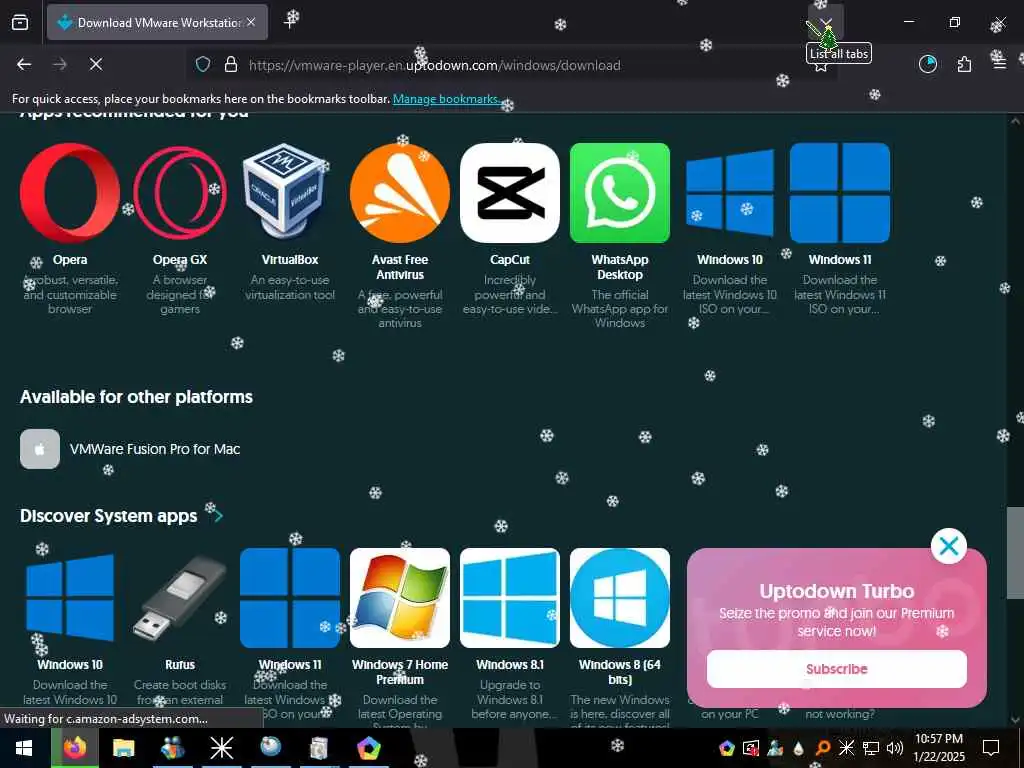This screenshot has width=1024, height=768.
Task: Go back with the browser back arrow
Action: pyautogui.click(x=24, y=65)
